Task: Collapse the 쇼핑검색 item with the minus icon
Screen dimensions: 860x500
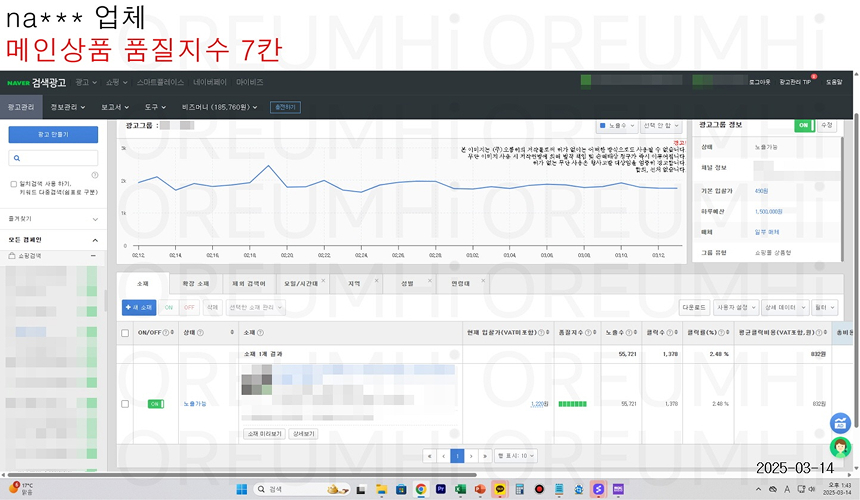Action: tap(93, 256)
